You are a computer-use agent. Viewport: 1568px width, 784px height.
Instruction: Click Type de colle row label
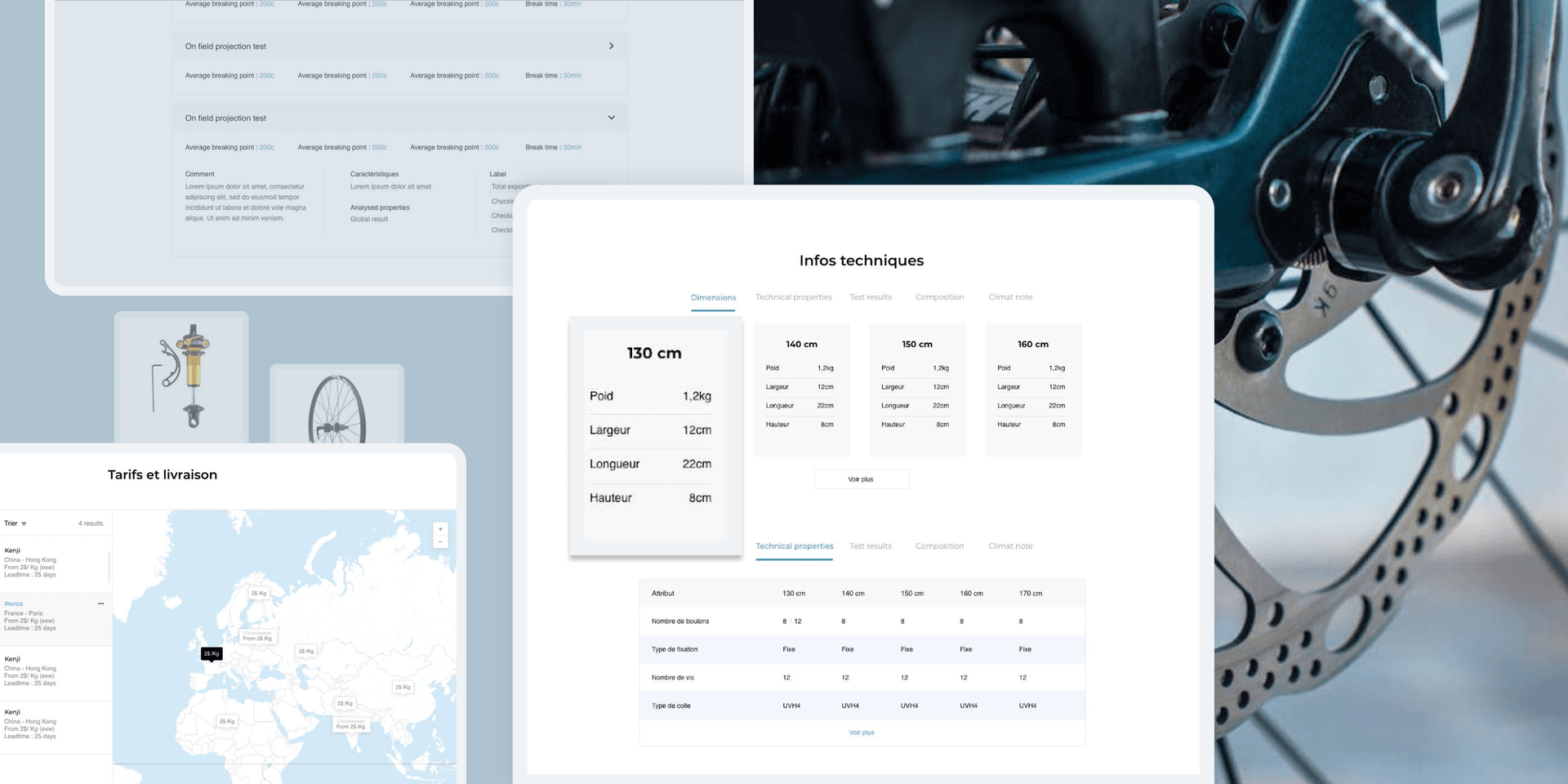click(670, 706)
